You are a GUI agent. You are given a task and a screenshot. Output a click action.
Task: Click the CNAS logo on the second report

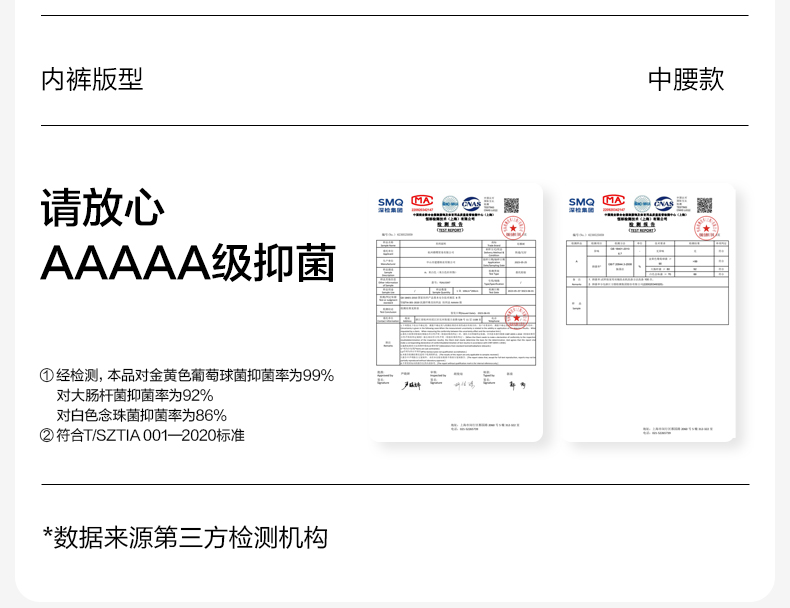click(664, 204)
